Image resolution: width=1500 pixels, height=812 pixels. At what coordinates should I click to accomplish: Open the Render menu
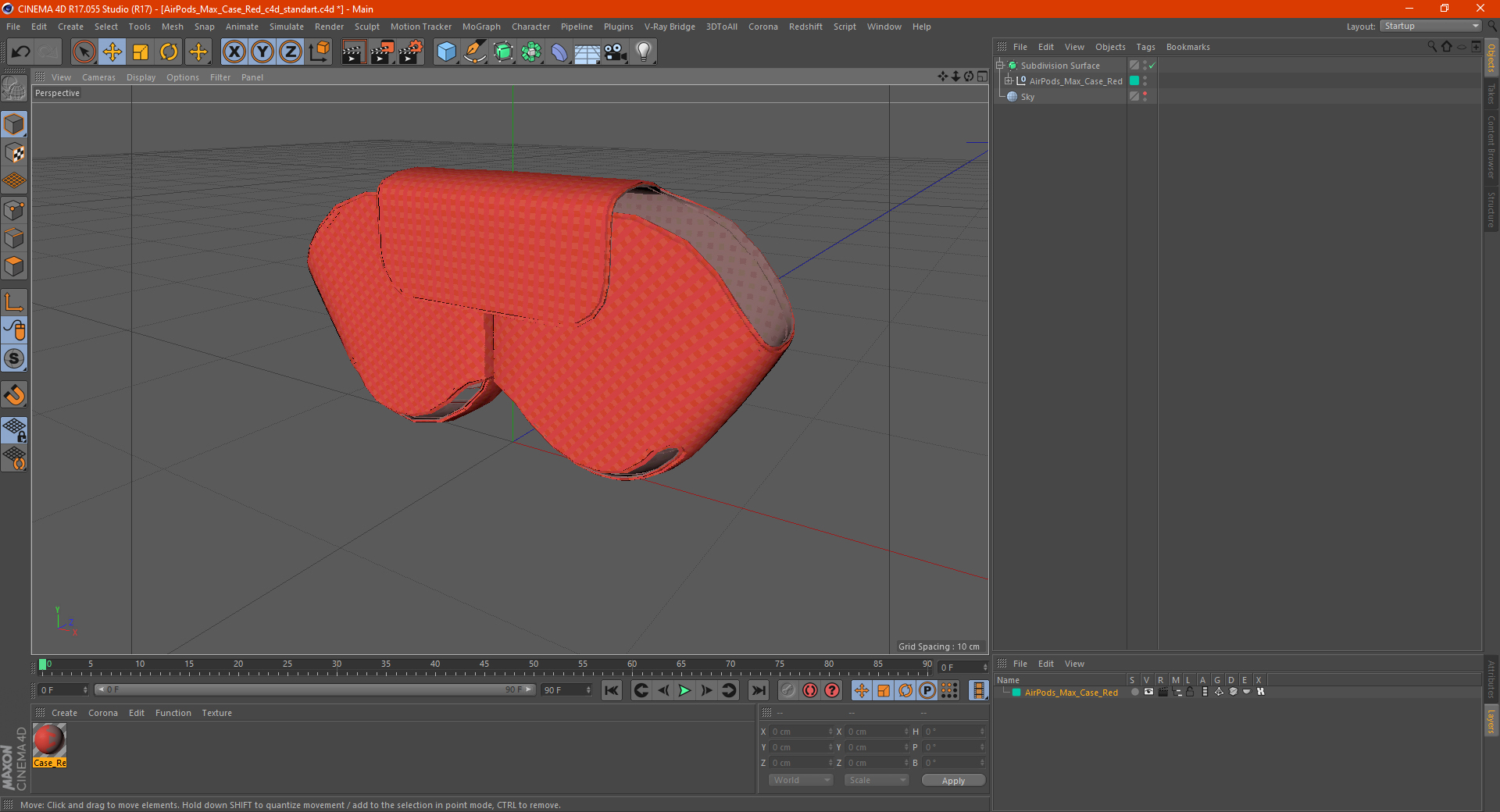[x=329, y=27]
